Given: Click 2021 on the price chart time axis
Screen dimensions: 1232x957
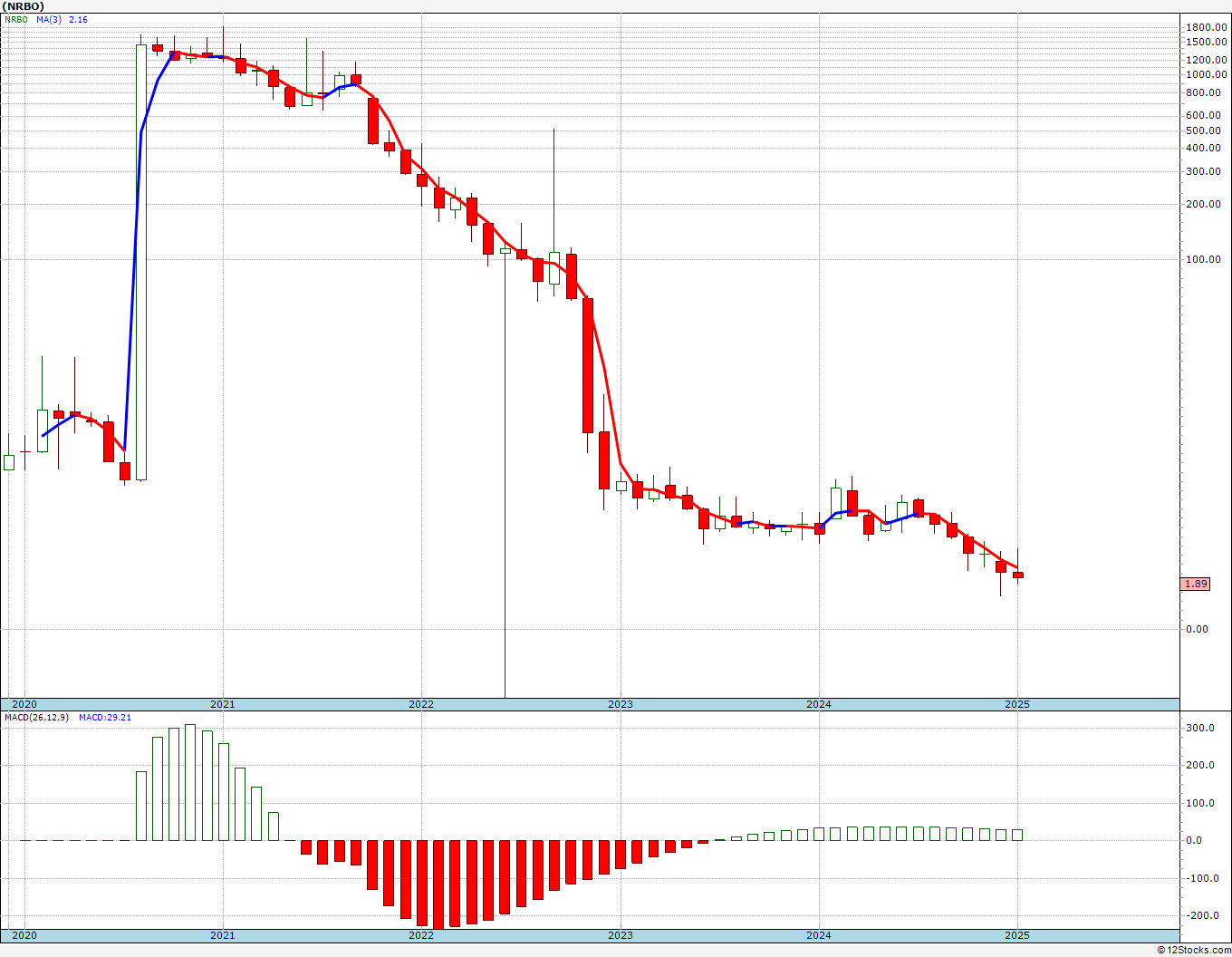Looking at the screenshot, I should click(x=223, y=704).
